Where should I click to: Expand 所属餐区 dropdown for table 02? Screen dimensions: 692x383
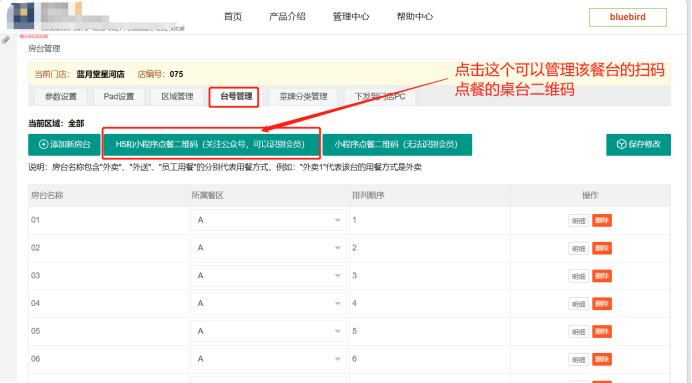[x=268, y=248]
